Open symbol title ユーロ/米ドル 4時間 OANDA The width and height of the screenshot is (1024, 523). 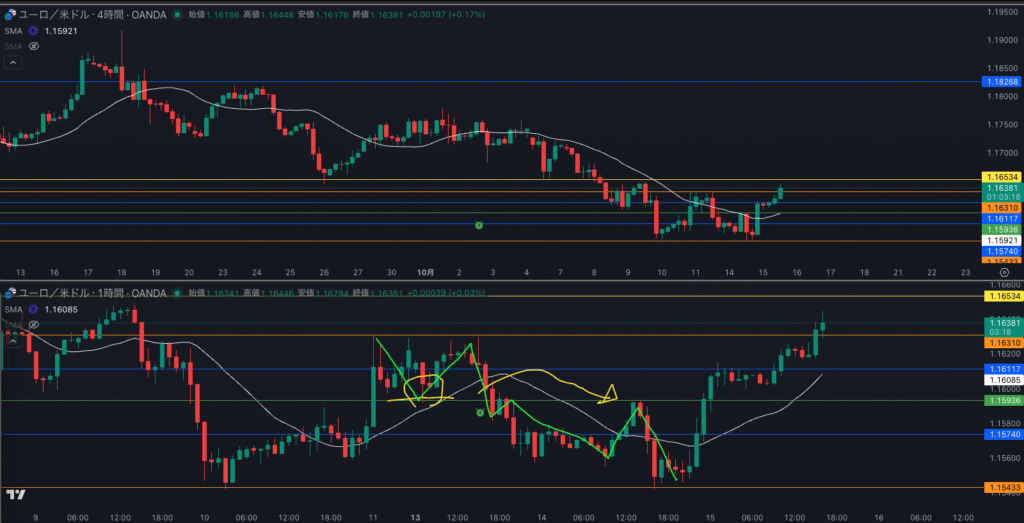[90, 15]
